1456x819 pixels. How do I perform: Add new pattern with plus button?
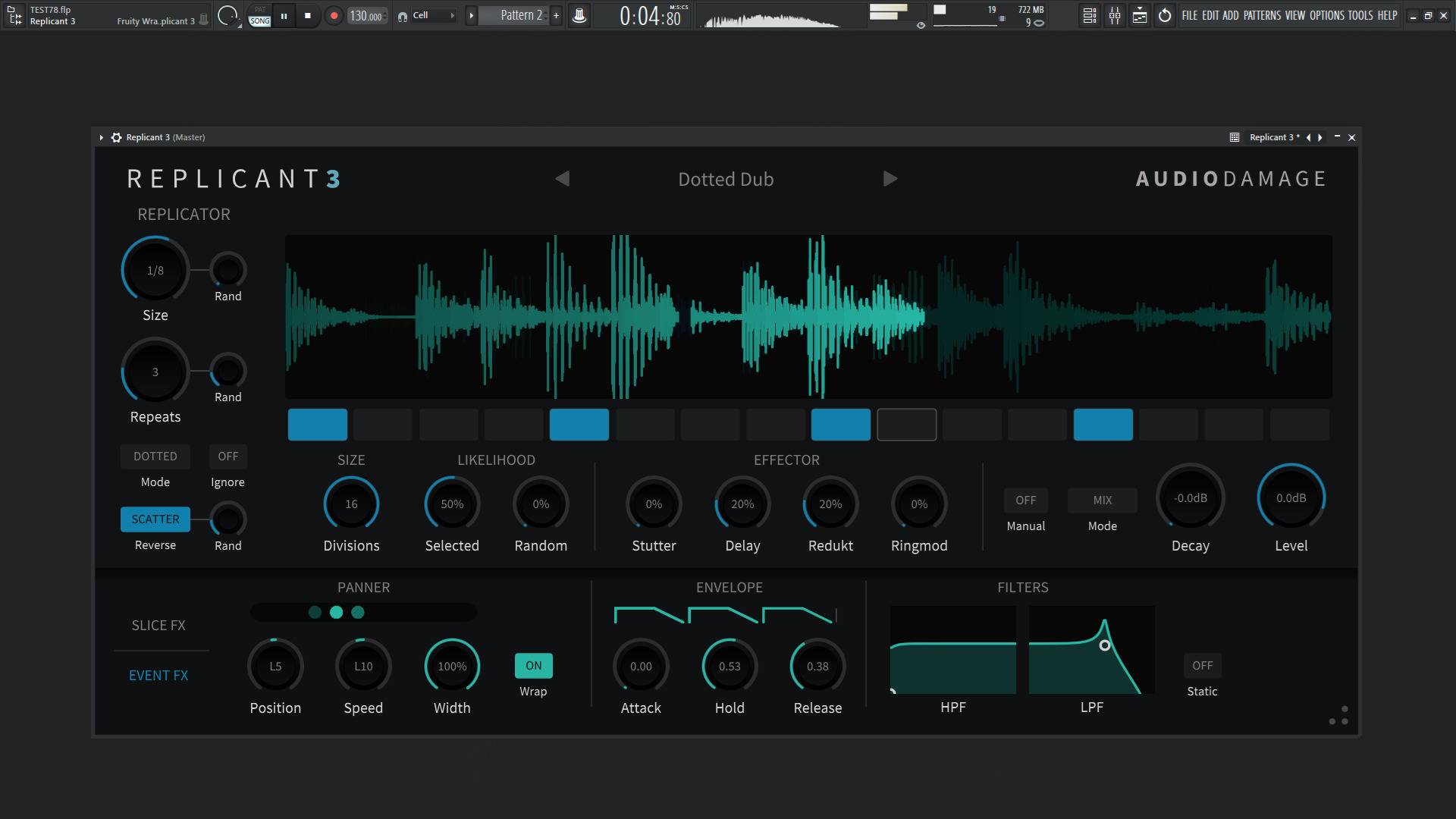556,16
